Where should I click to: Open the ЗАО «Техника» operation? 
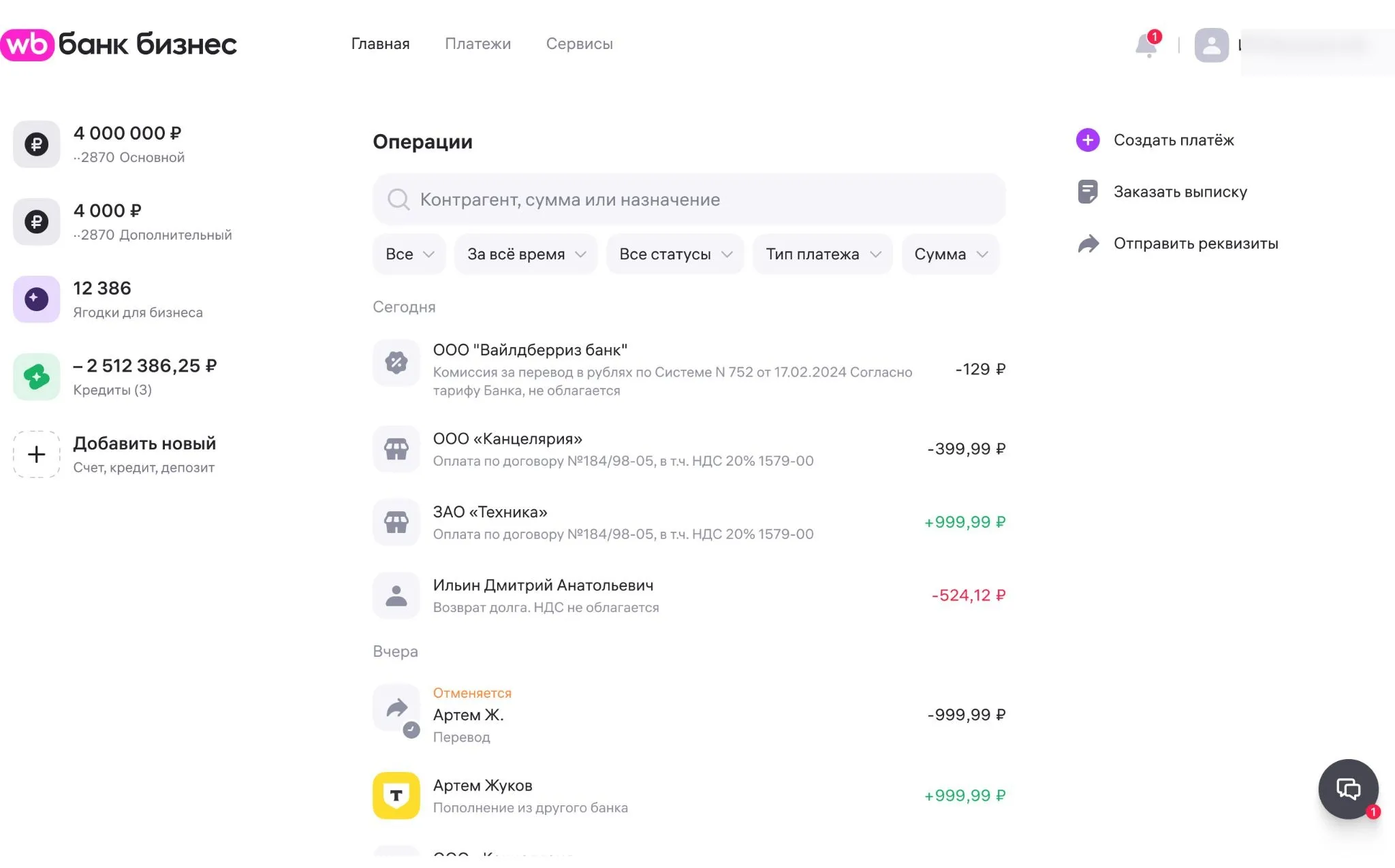(689, 522)
